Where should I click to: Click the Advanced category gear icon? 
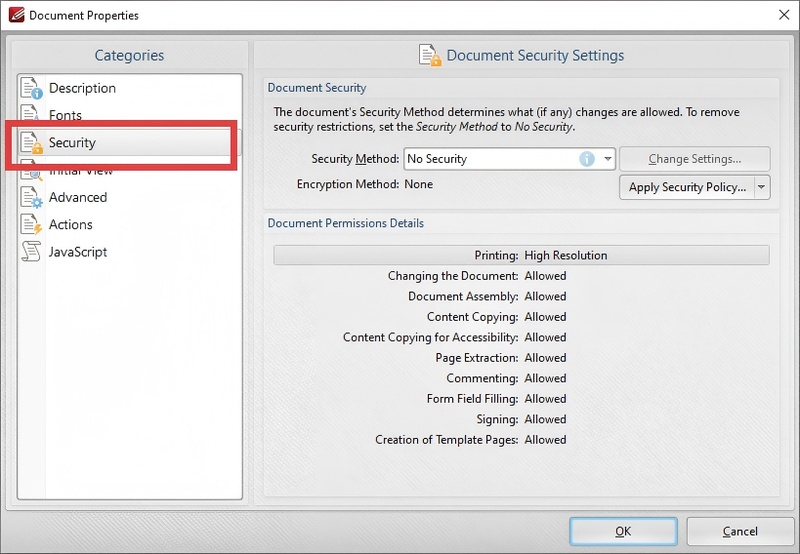(x=31, y=198)
